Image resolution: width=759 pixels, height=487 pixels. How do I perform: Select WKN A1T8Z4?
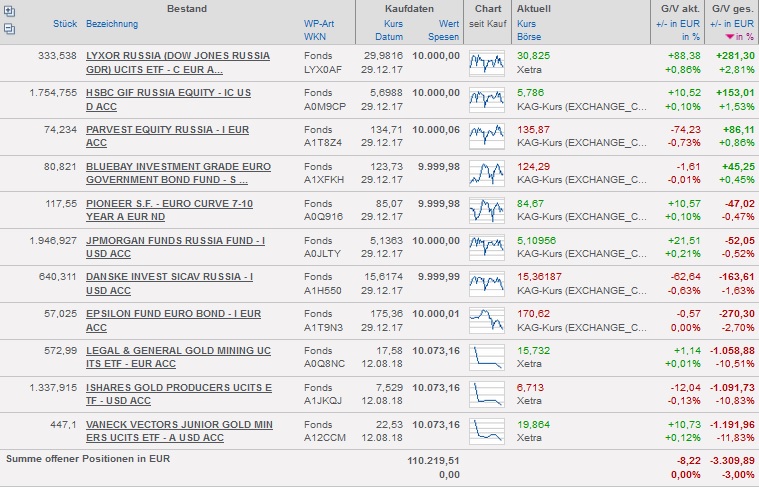pos(323,143)
